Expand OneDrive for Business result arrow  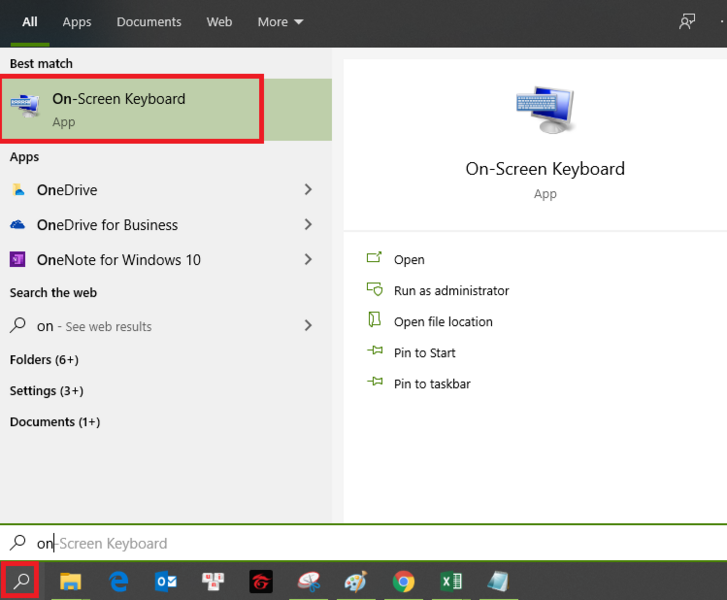[x=308, y=225]
